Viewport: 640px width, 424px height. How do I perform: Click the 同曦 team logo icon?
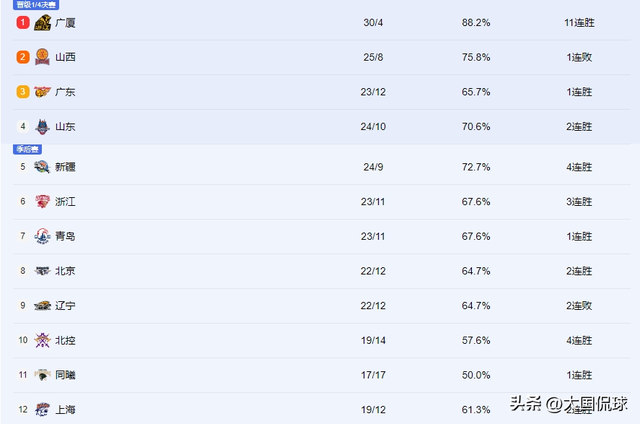42,375
